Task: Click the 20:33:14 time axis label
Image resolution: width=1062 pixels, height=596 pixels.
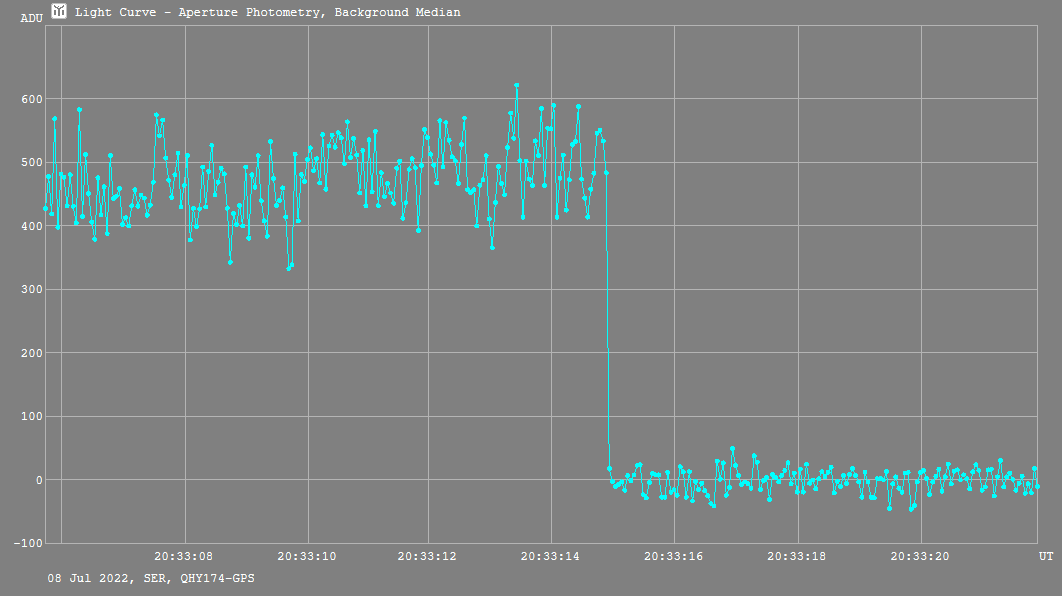Action: pos(551,555)
